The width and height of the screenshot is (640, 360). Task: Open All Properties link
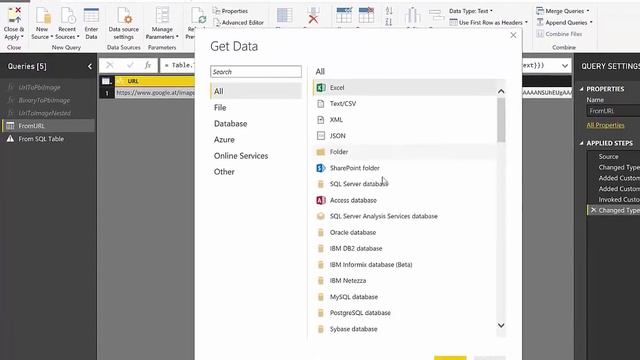[x=605, y=125]
